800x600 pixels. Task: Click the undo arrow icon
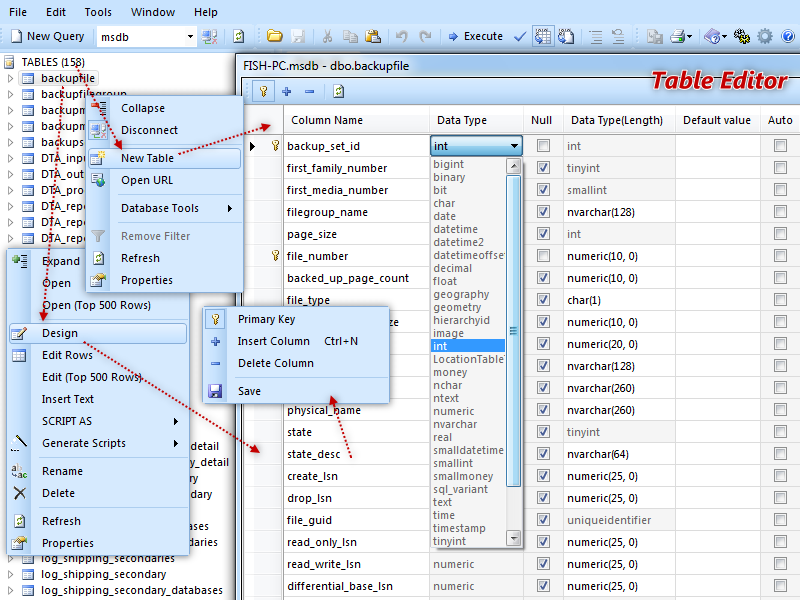(402, 36)
